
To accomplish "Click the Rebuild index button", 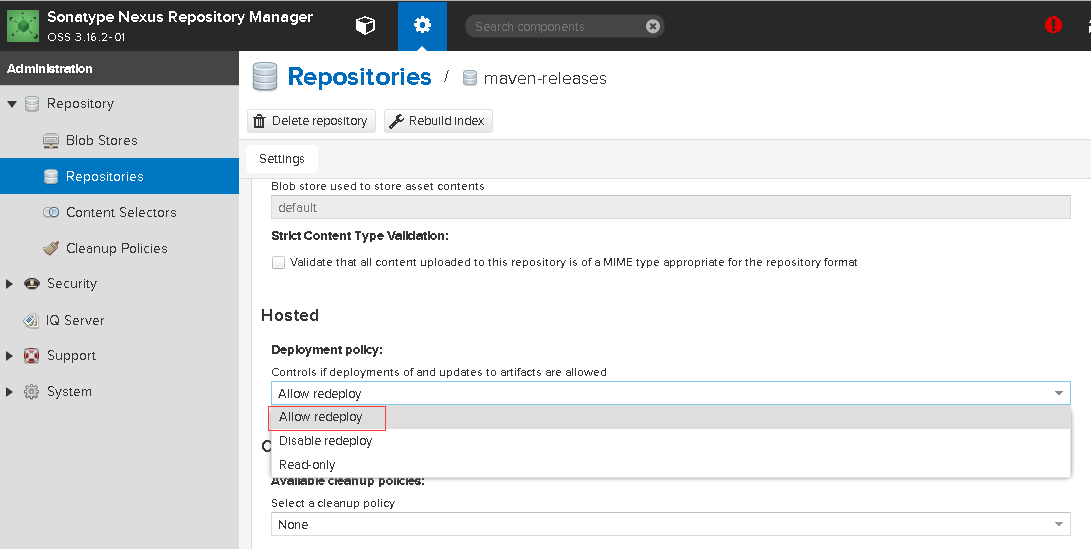I will tap(438, 121).
